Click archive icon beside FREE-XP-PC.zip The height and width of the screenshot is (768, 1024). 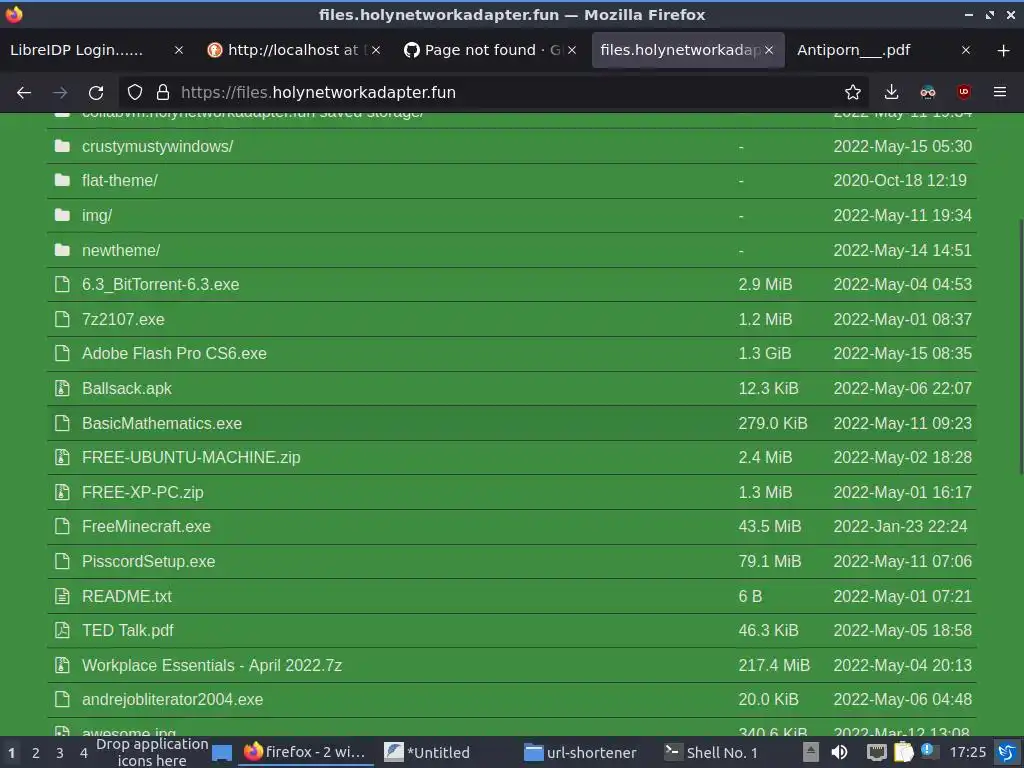click(62, 492)
